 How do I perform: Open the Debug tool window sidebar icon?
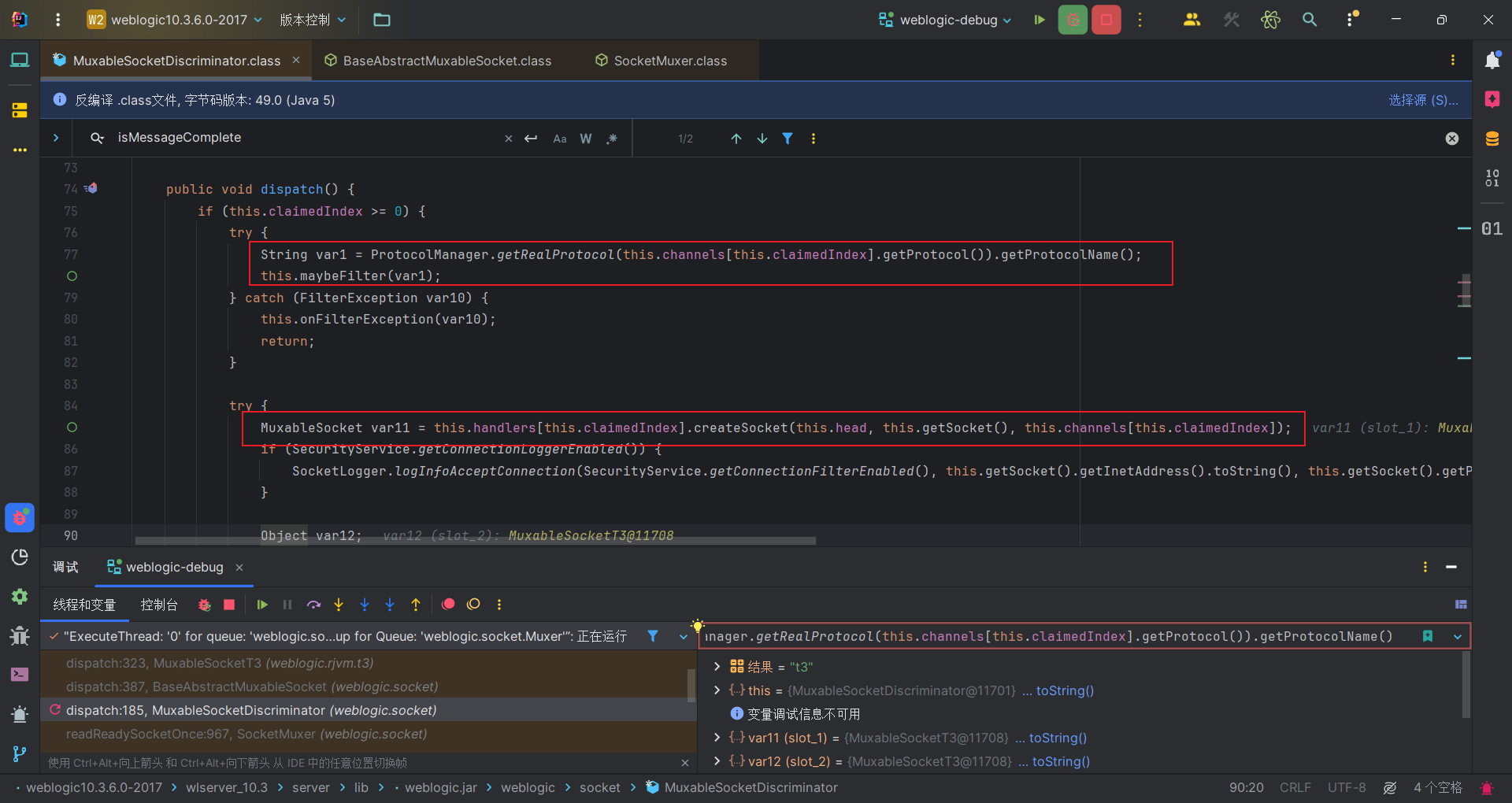tap(20, 517)
